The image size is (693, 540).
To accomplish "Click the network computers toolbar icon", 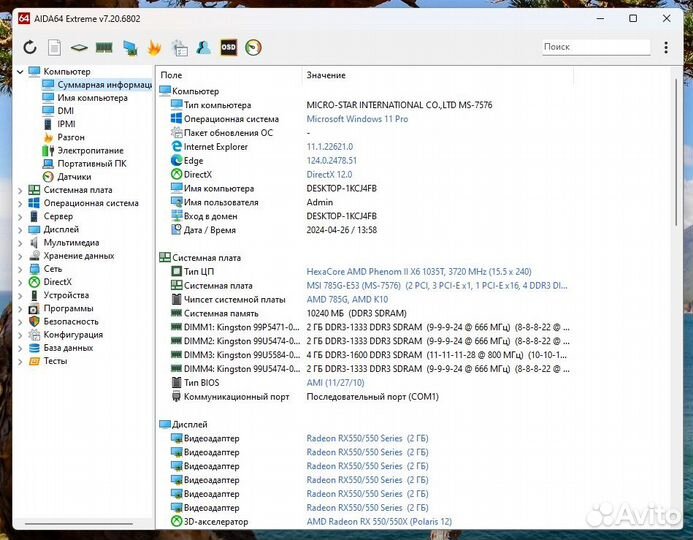I will point(130,48).
